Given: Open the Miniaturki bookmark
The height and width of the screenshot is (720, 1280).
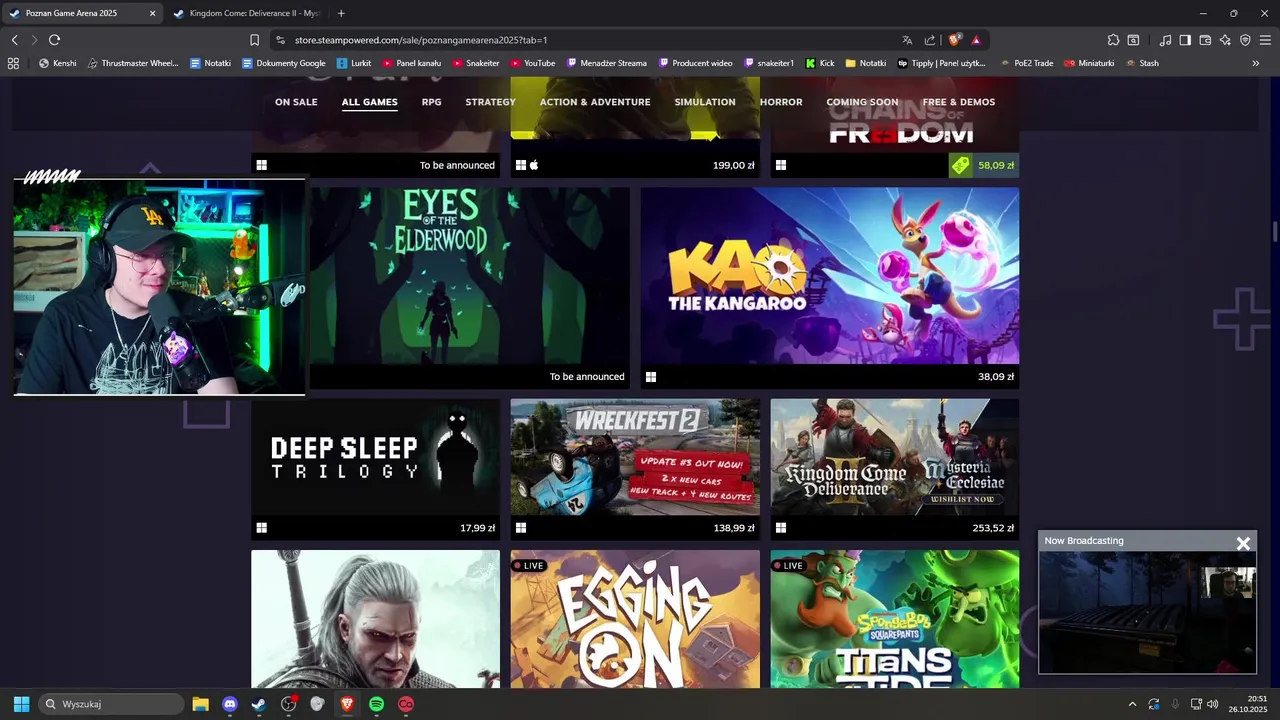Looking at the screenshot, I should point(1089,63).
